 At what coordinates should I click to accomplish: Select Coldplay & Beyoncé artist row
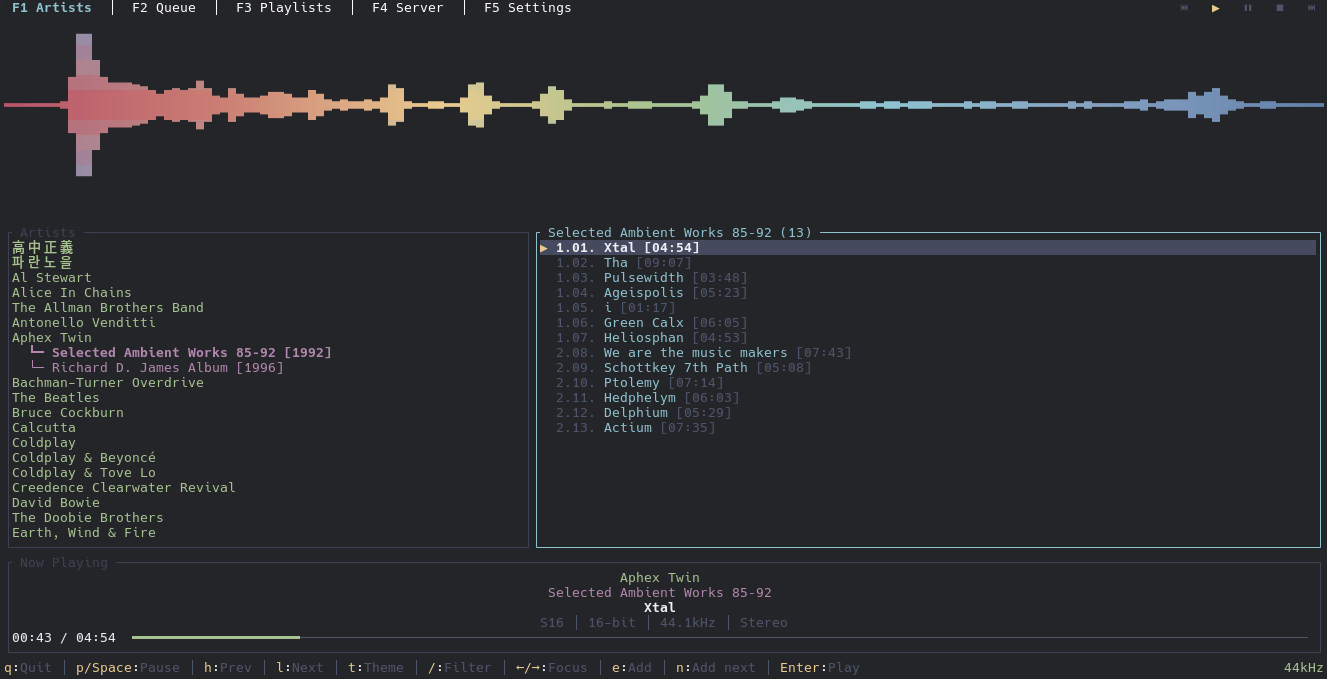click(84, 458)
